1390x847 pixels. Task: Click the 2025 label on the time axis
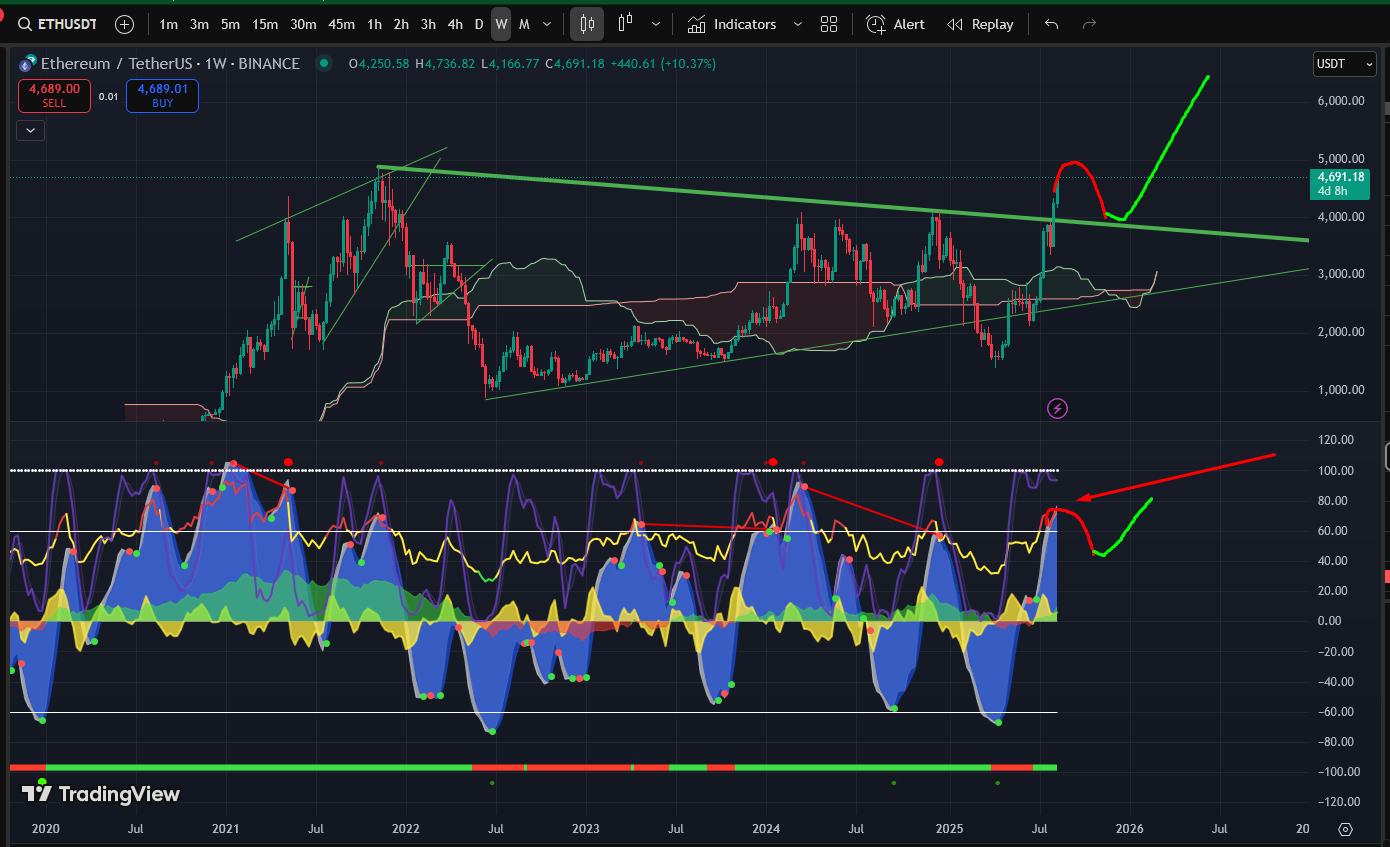(949, 829)
